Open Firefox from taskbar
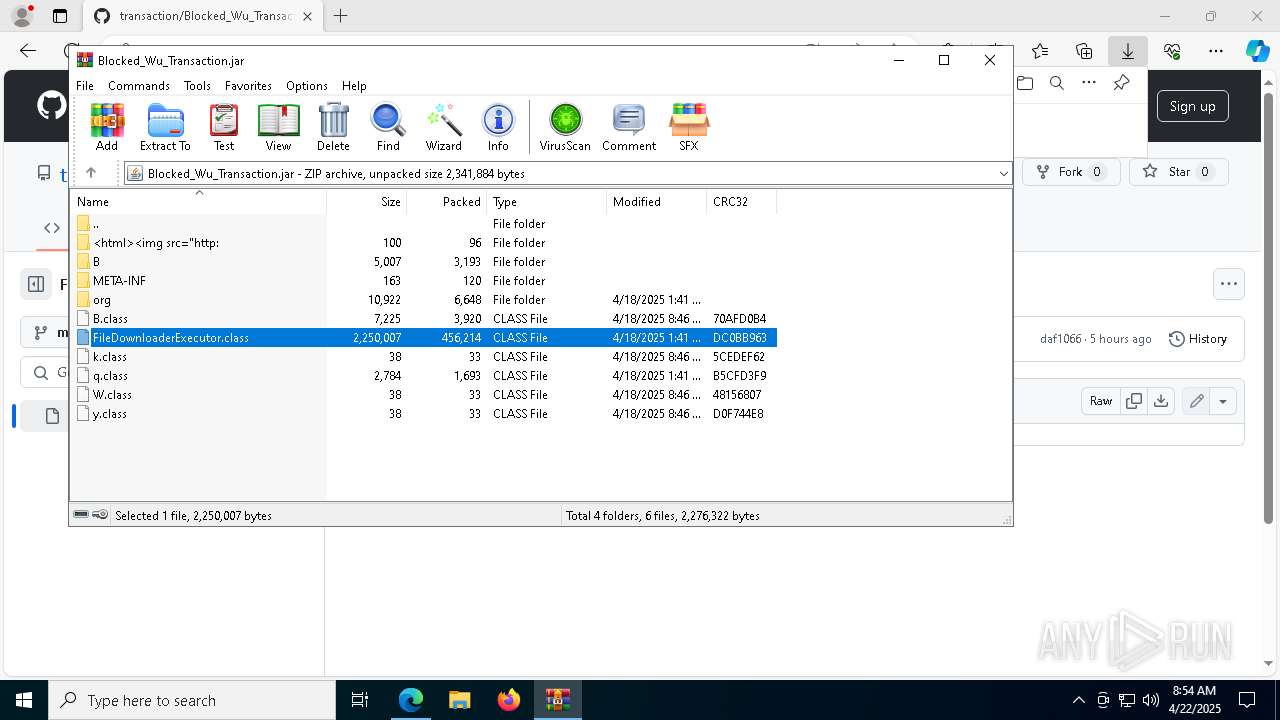Viewport: 1280px width, 720px height. pos(509,700)
